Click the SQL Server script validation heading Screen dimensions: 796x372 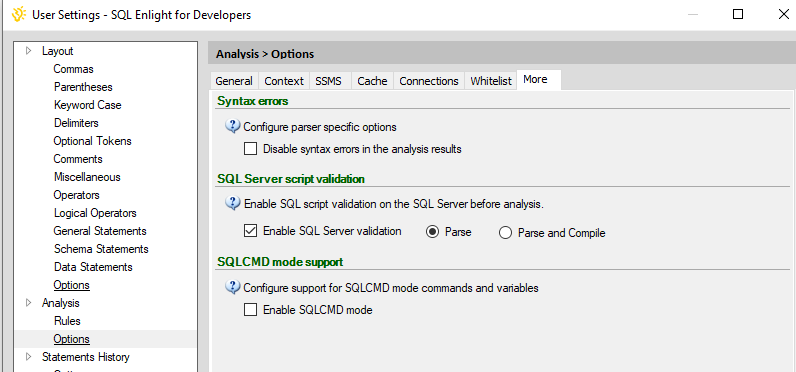[291, 179]
